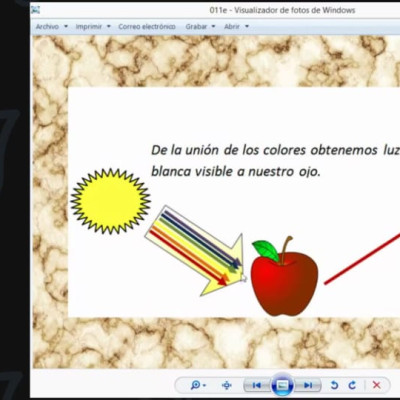Delete the photo with red X
This screenshot has width=400, height=400.
[x=377, y=385]
